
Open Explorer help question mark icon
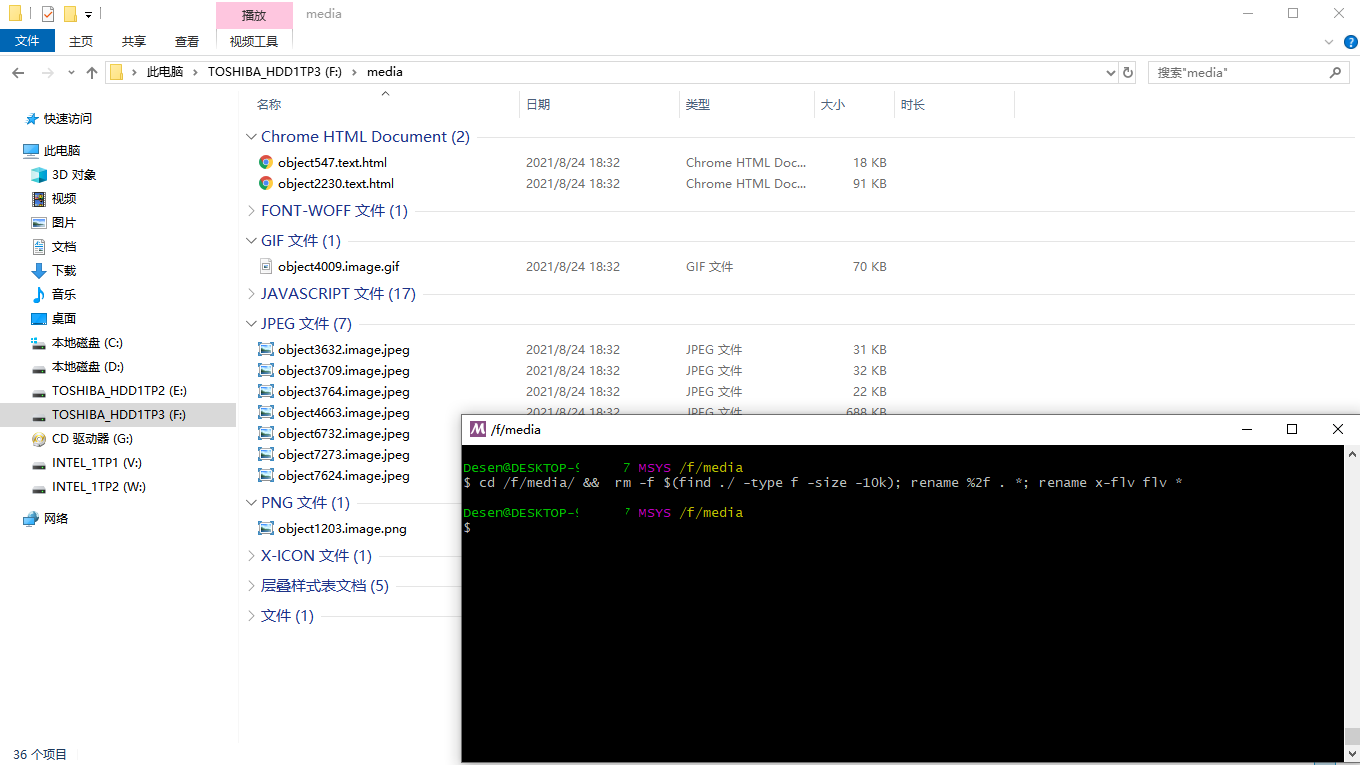point(1350,41)
